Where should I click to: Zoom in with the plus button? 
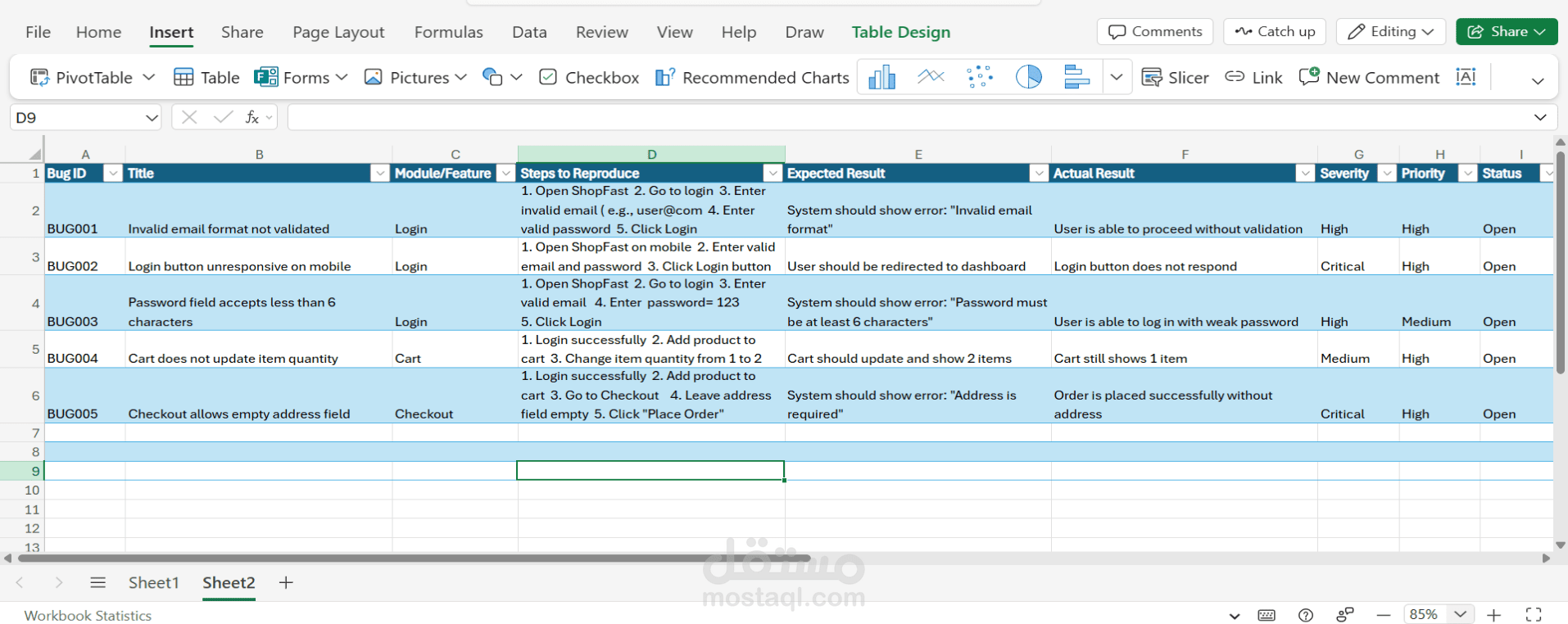pyautogui.click(x=1494, y=615)
